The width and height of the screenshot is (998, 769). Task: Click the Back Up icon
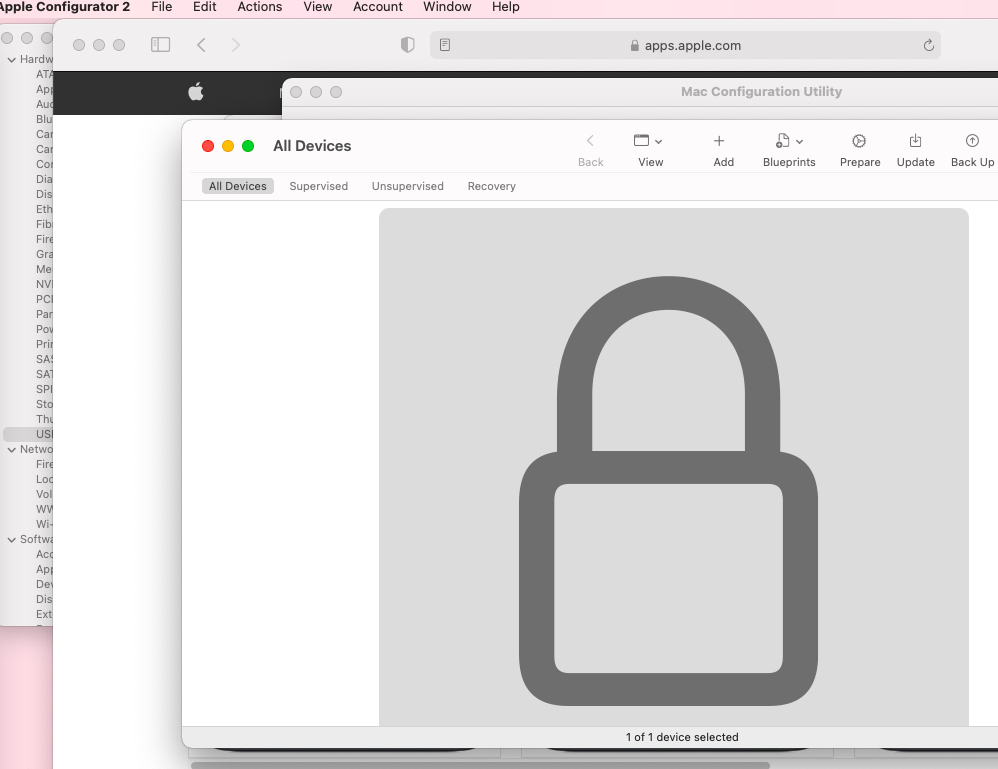click(972, 141)
